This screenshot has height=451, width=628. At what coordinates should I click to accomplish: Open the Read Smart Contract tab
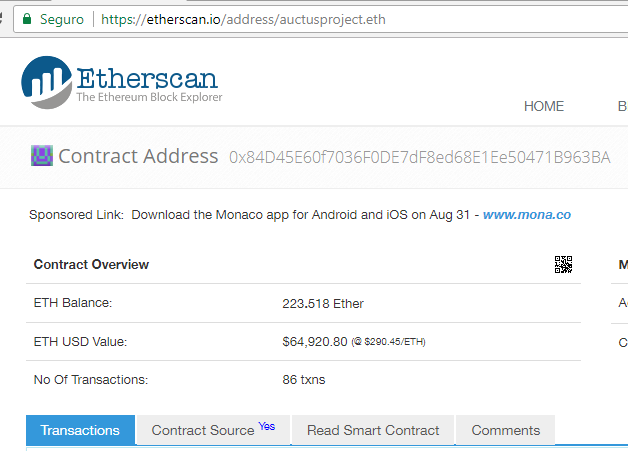(x=373, y=430)
